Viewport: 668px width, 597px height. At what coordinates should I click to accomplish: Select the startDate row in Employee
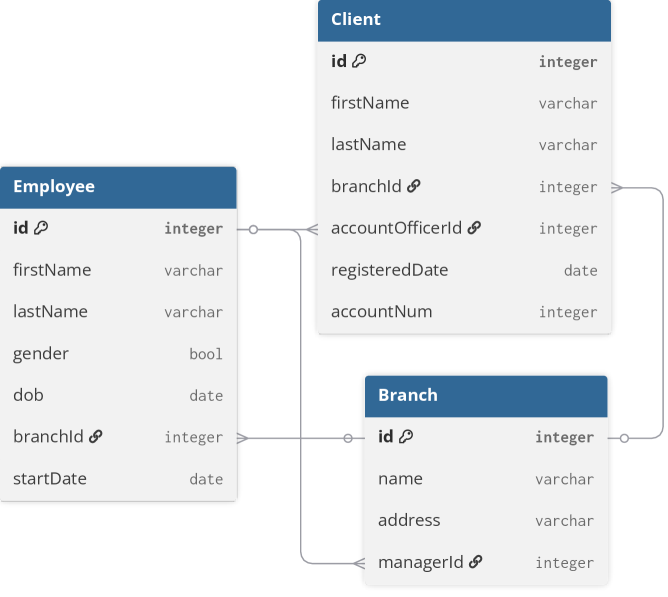tap(50, 478)
